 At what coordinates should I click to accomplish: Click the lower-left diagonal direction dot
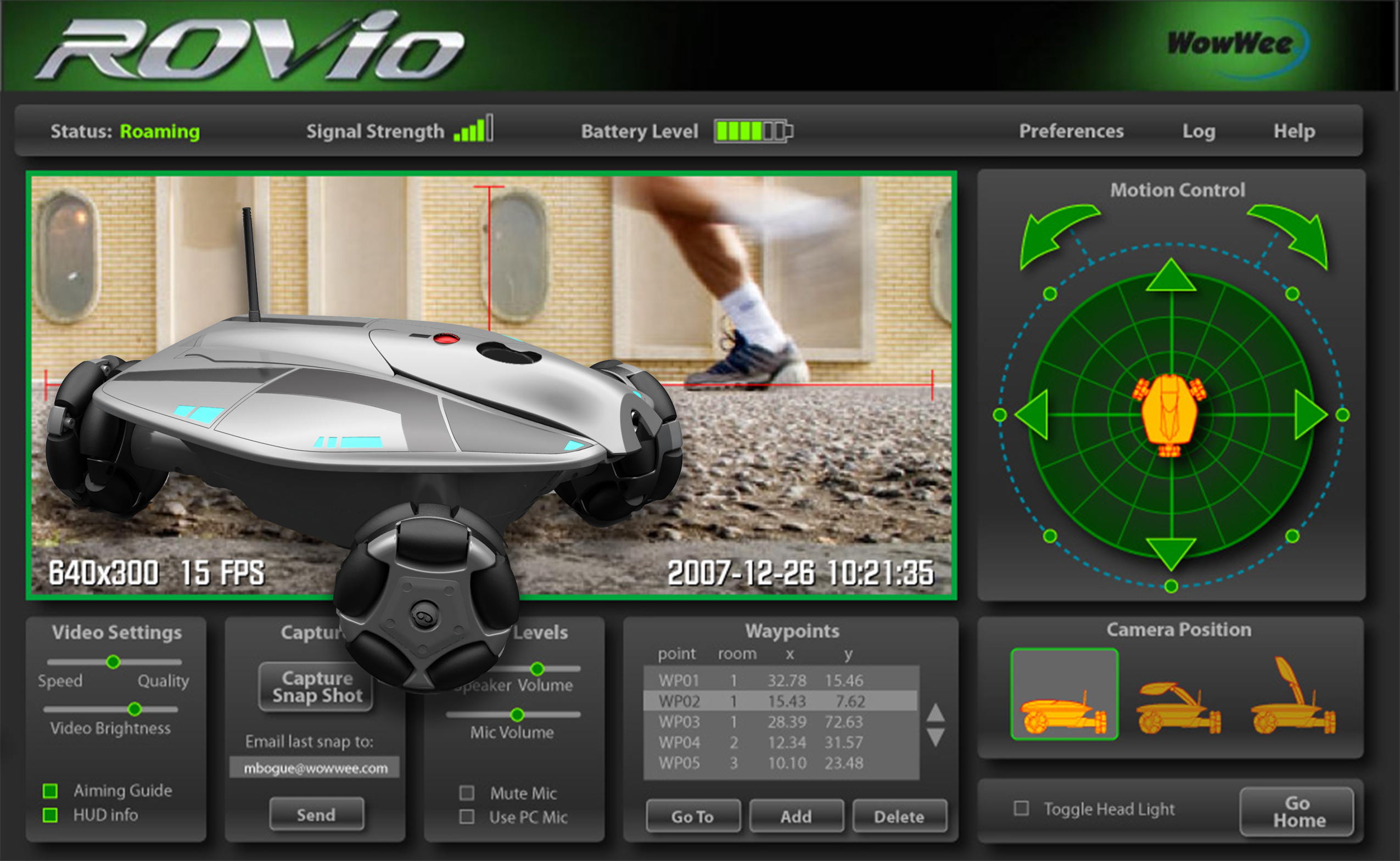tap(1050, 536)
